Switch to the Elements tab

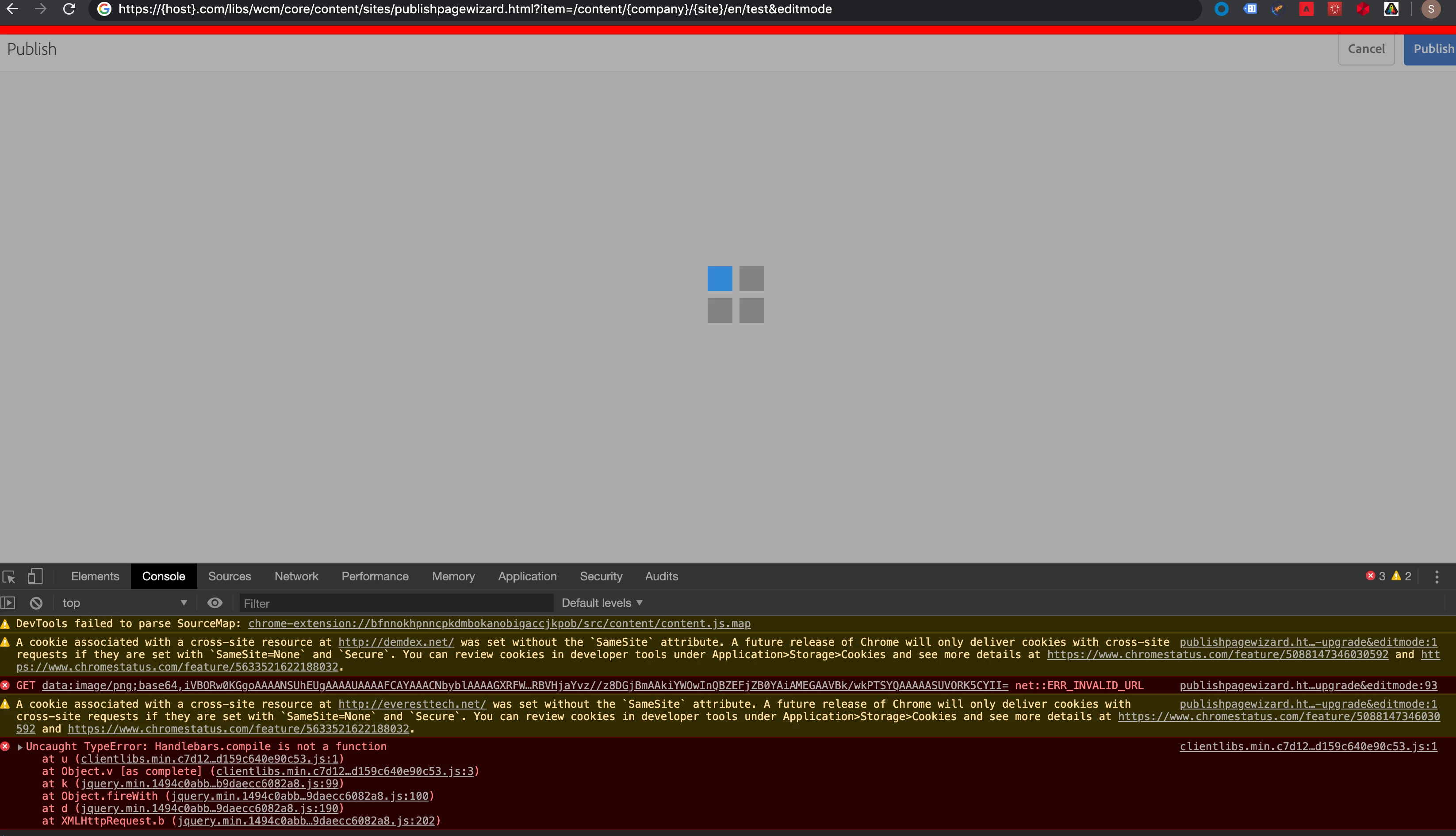(95, 576)
